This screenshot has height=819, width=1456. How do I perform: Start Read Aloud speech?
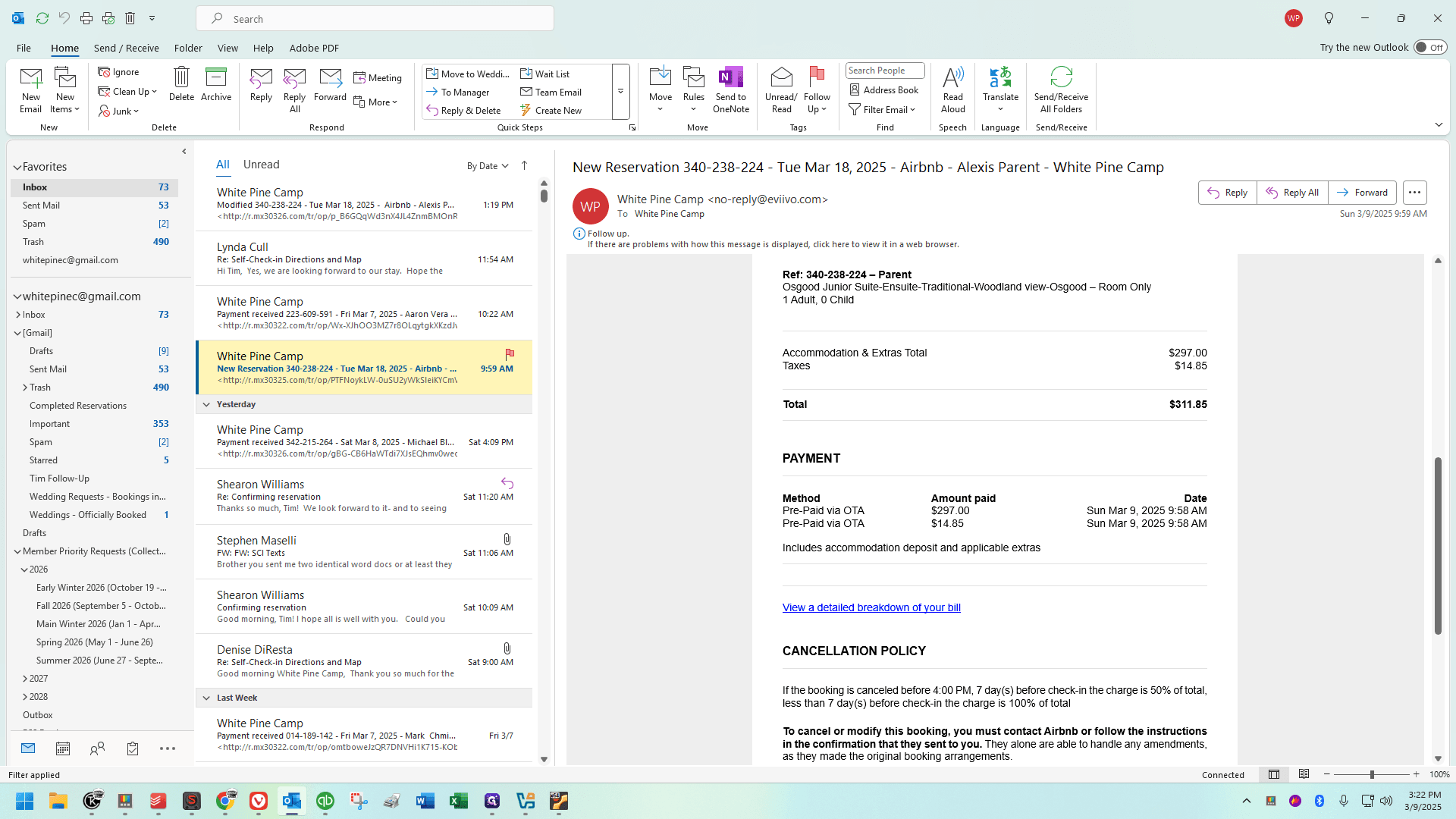click(953, 89)
